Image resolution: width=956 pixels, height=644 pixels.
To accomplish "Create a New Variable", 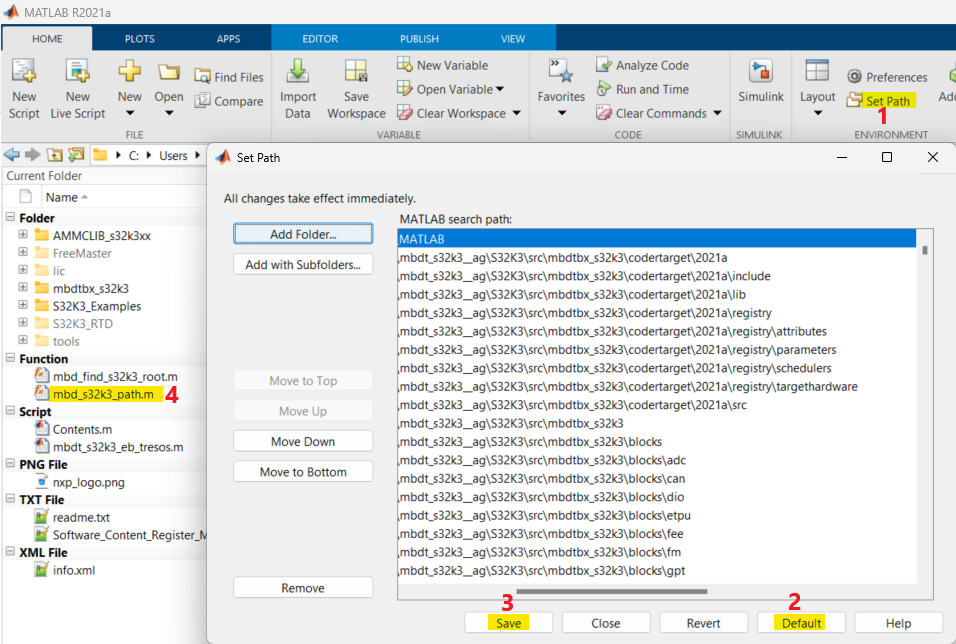I will click(443, 65).
